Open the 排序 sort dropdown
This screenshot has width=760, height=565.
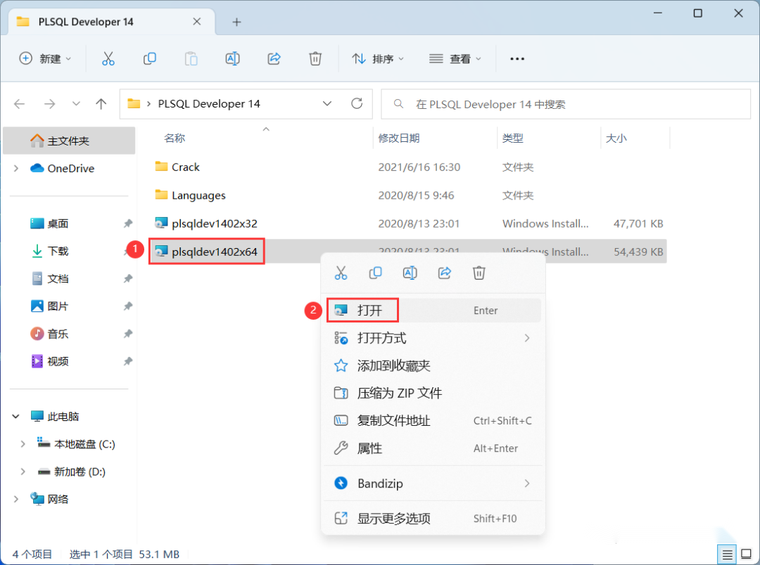pos(378,59)
